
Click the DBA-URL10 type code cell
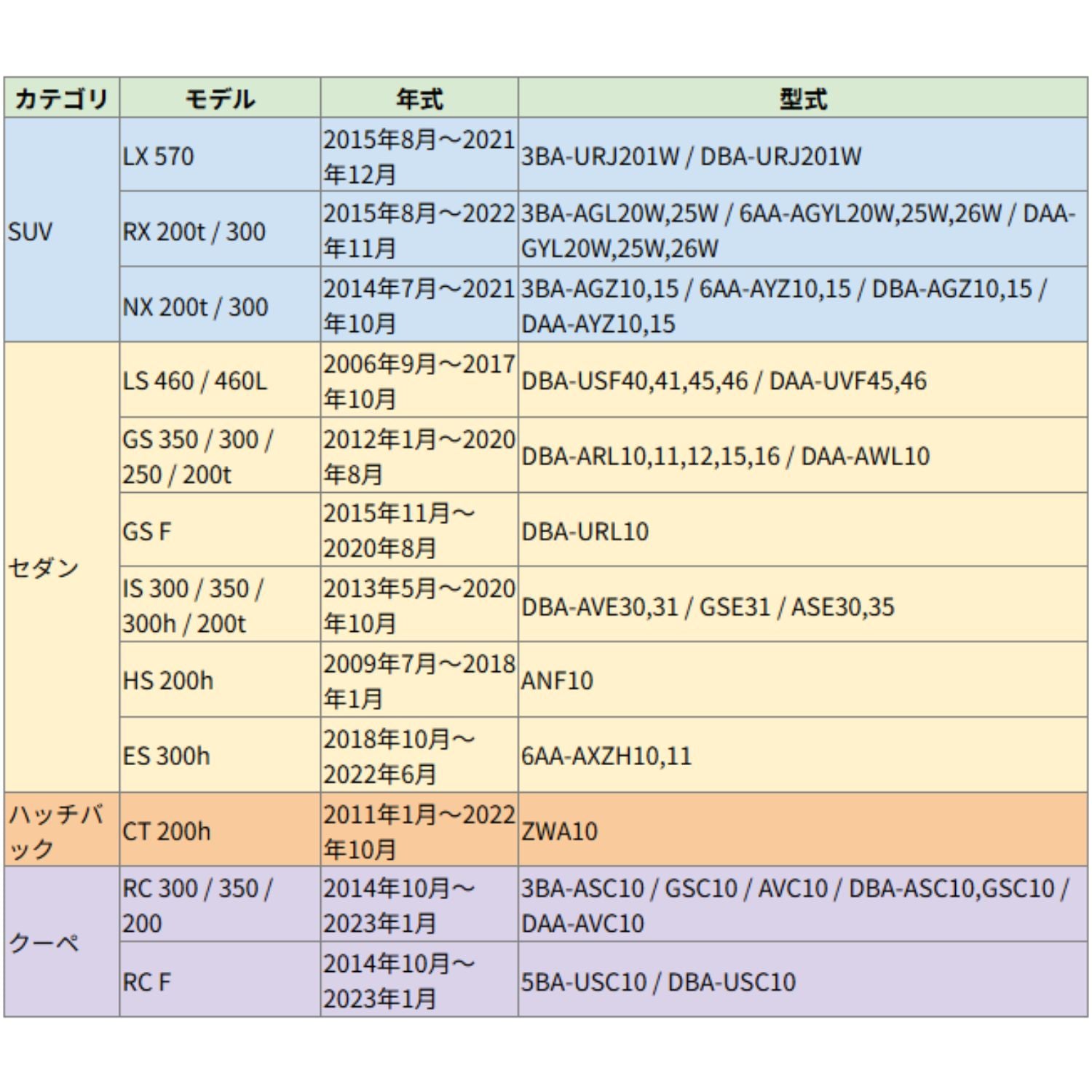point(803,530)
